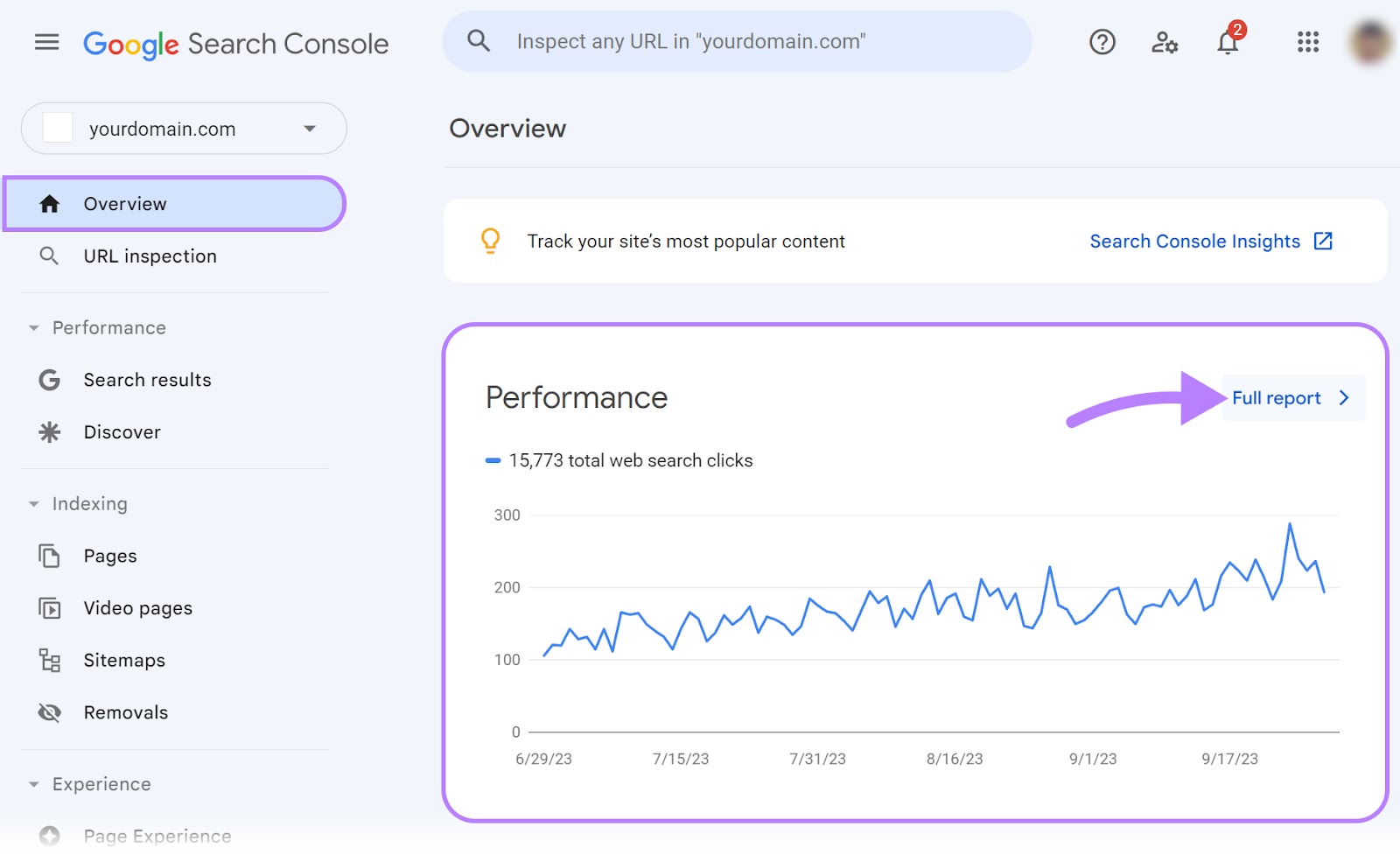Open the notifications bell with badge
The height and width of the screenshot is (862, 1400).
[1228, 41]
